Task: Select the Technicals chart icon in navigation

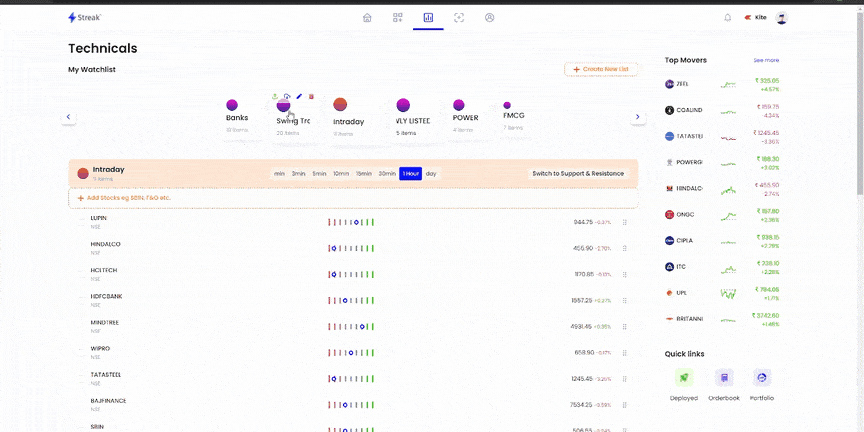Action: [428, 18]
